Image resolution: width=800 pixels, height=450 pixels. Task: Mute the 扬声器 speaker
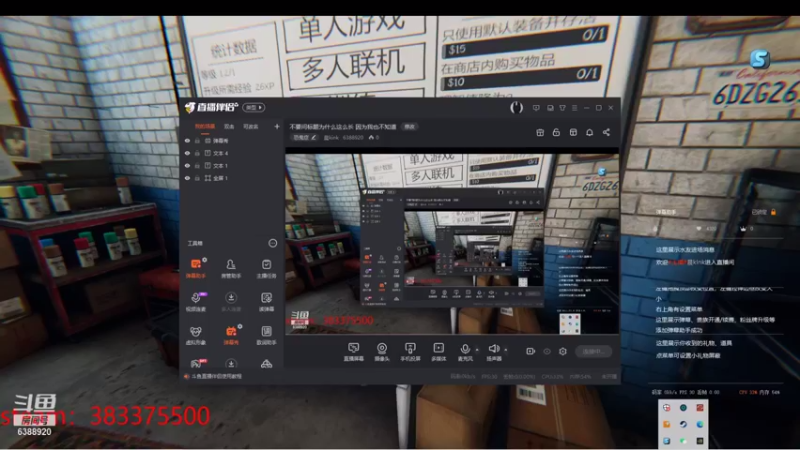[x=493, y=352]
